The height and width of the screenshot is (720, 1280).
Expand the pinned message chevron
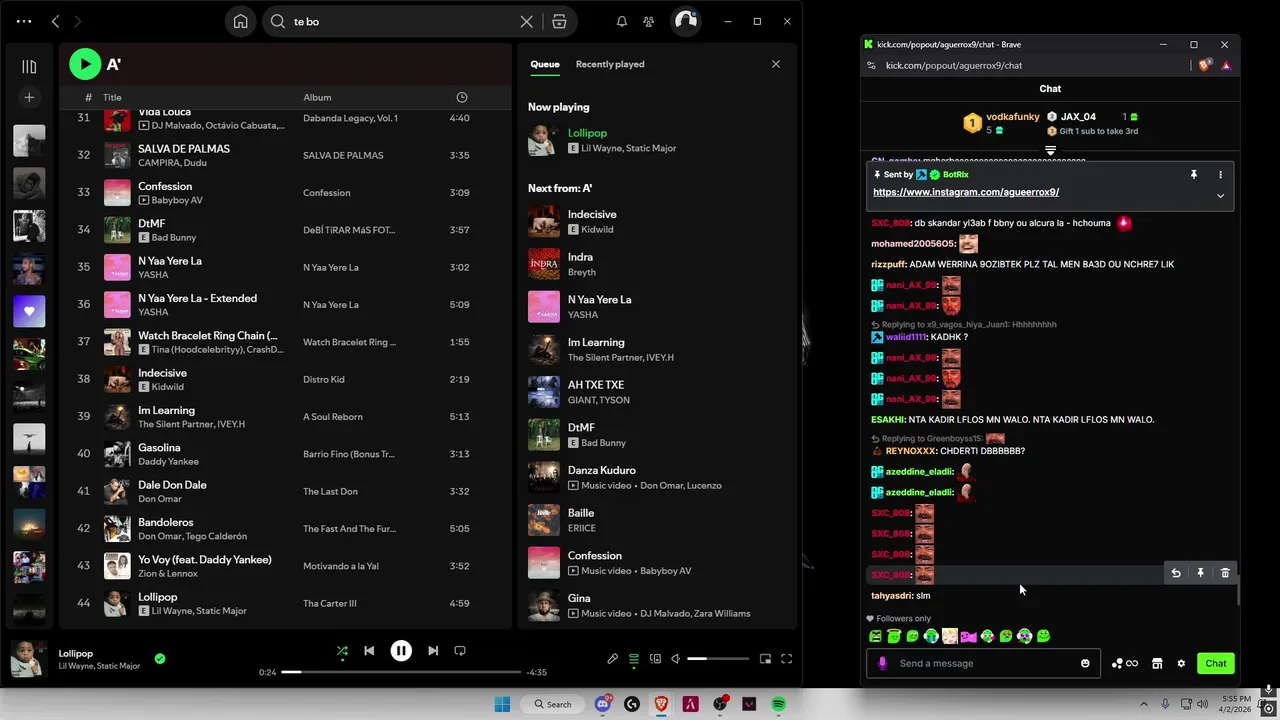1220,196
